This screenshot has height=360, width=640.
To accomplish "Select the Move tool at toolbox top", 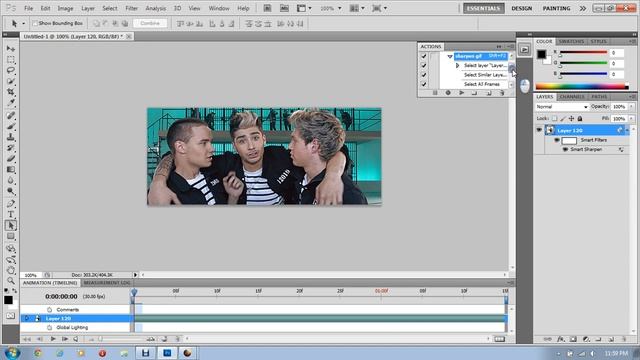I will click(11, 49).
